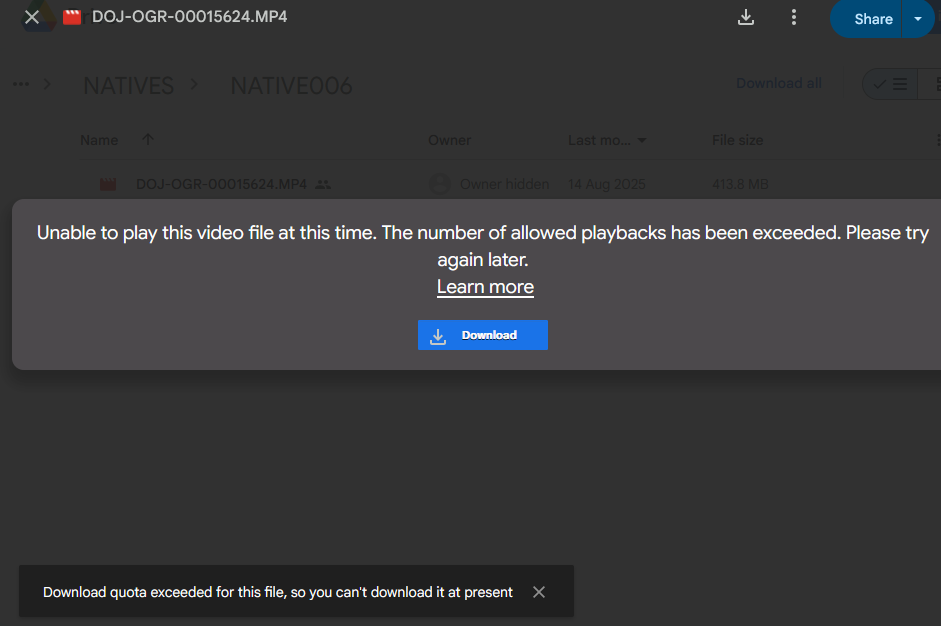
Task: Close the video preview with the X icon
Action: pyautogui.click(x=32, y=17)
